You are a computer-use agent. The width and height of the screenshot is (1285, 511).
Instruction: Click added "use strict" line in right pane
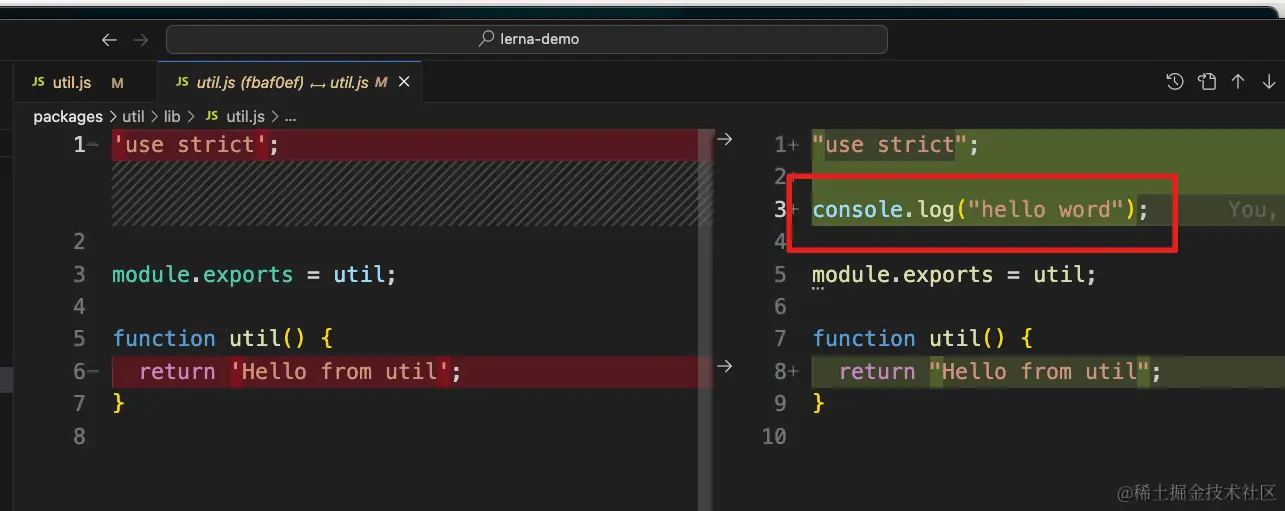(x=896, y=145)
